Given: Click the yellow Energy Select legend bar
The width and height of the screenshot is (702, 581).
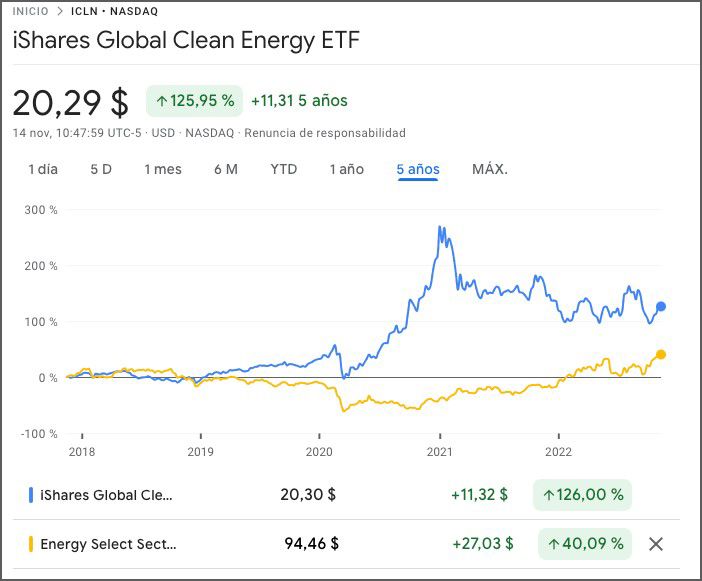Looking at the screenshot, I should 31,544.
